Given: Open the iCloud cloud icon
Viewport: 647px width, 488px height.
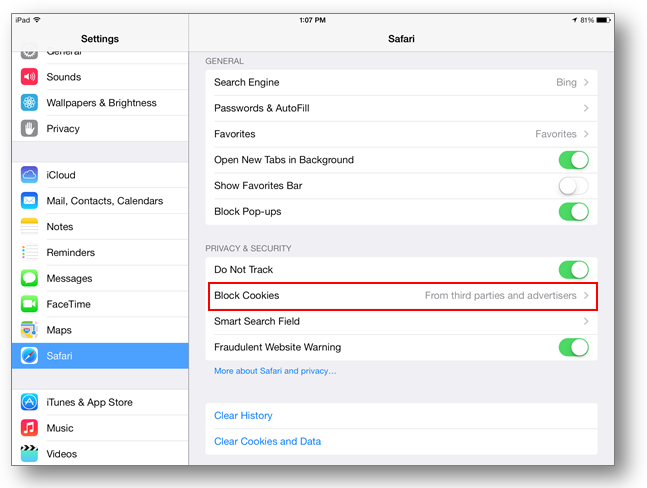Looking at the screenshot, I should pos(29,175).
